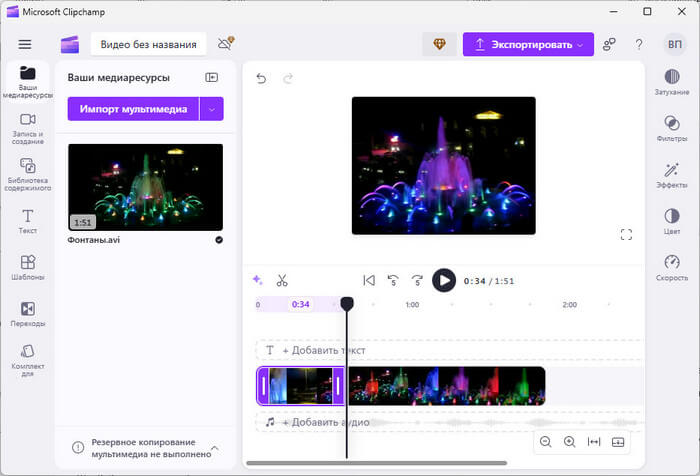
Task: Select the purple-highlighted first clip
Action: [x=300, y=386]
